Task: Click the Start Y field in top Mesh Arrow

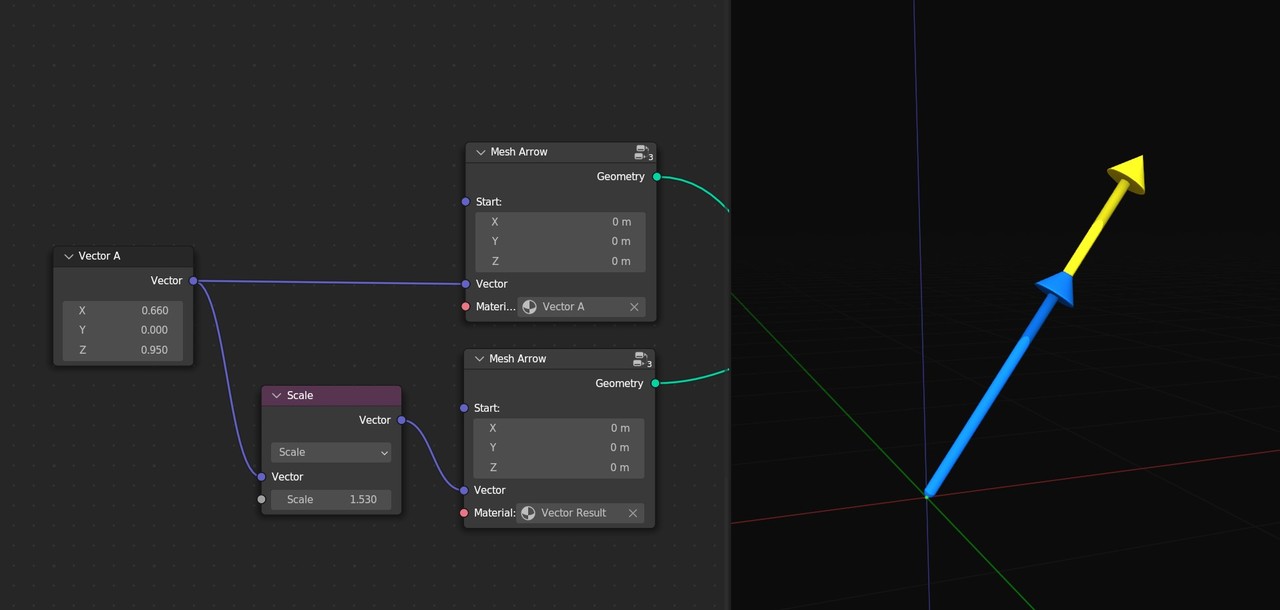Action: (x=560, y=241)
